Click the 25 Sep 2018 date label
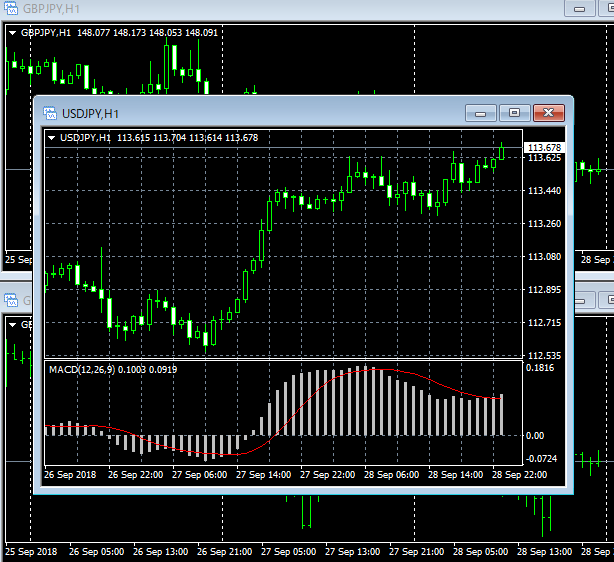The height and width of the screenshot is (562, 614). click(x=32, y=552)
